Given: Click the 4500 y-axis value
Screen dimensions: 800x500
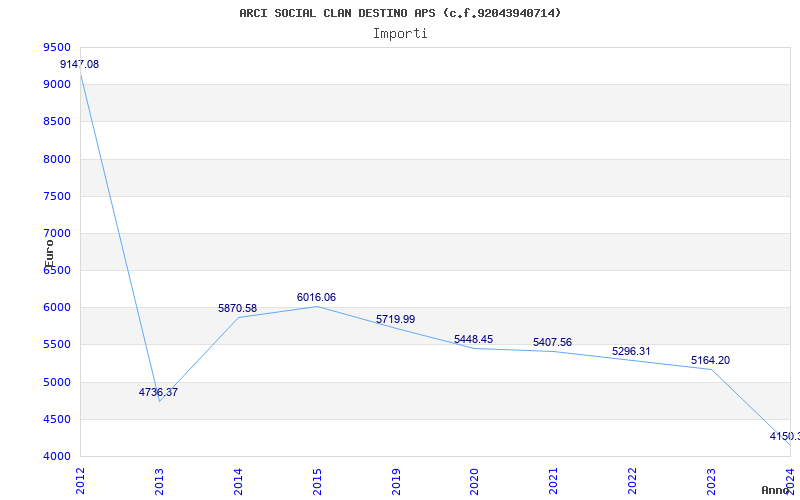Looking at the screenshot, I should point(57,419).
